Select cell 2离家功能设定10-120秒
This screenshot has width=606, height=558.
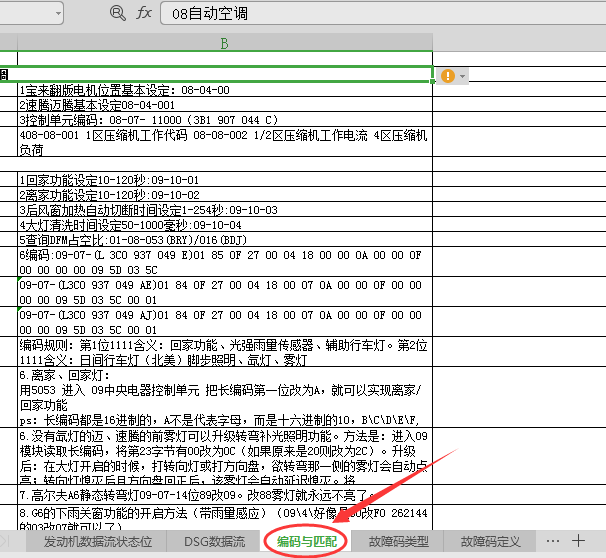pyautogui.click(x=225, y=195)
